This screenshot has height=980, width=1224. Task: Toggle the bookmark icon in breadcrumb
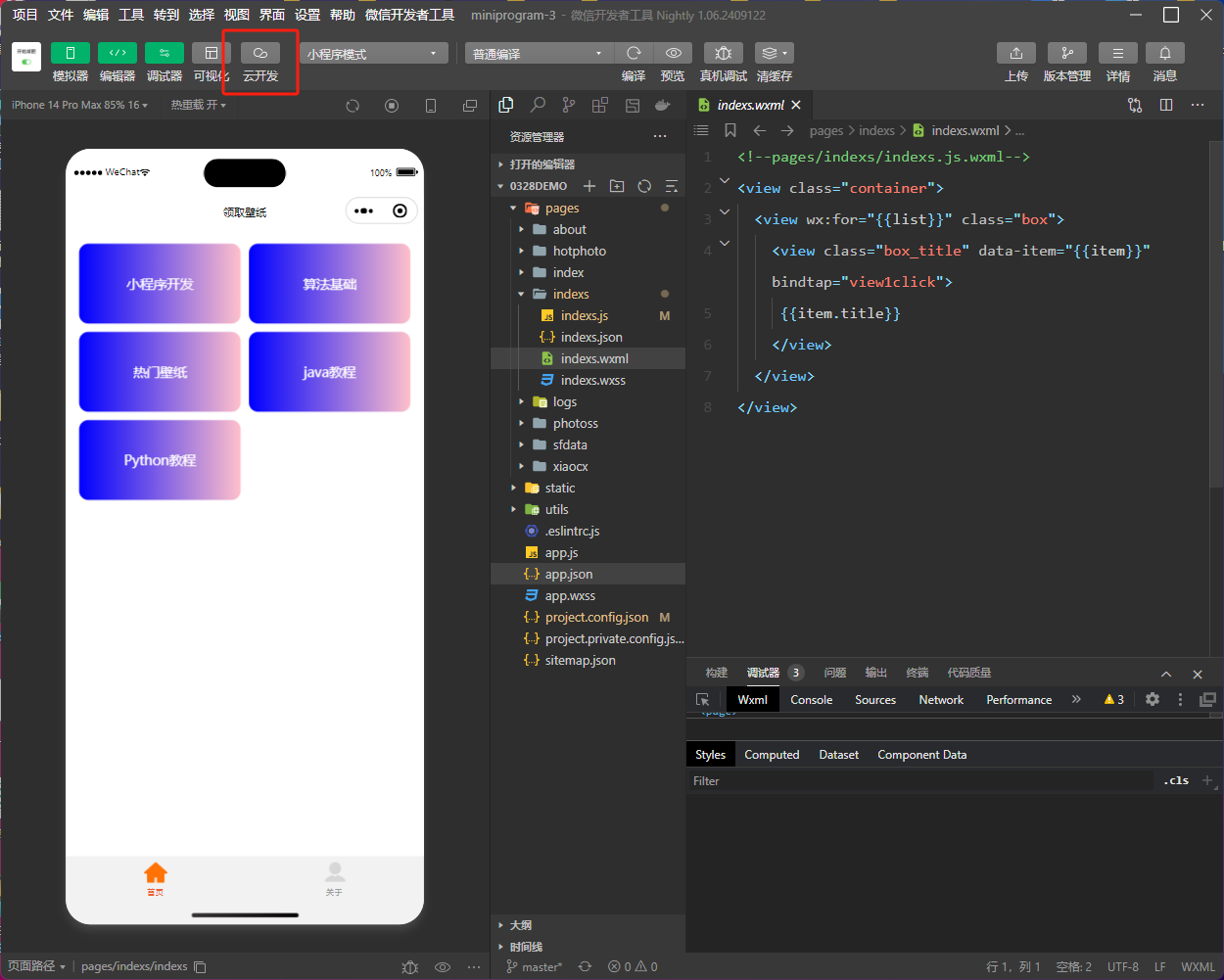pos(730,130)
